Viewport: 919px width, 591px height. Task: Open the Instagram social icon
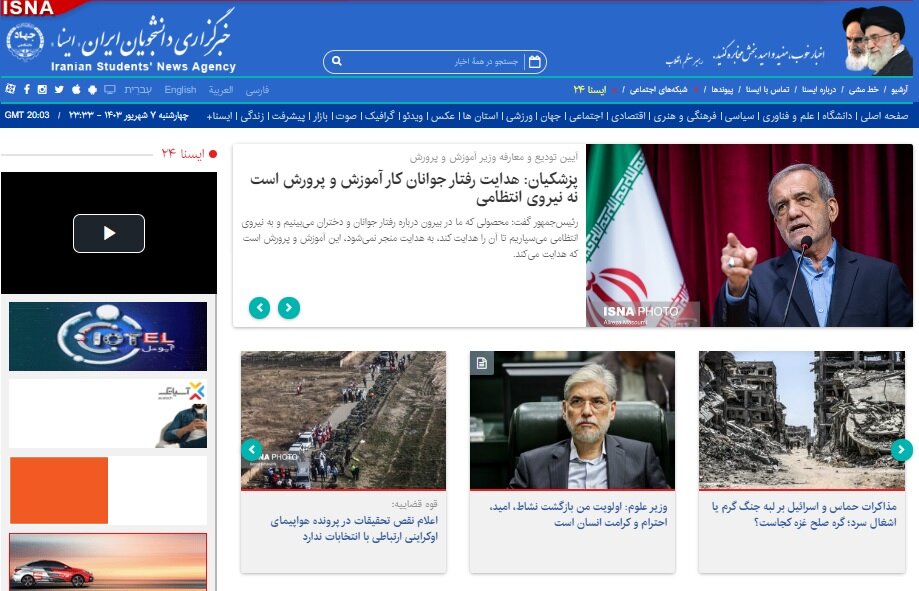point(42,90)
